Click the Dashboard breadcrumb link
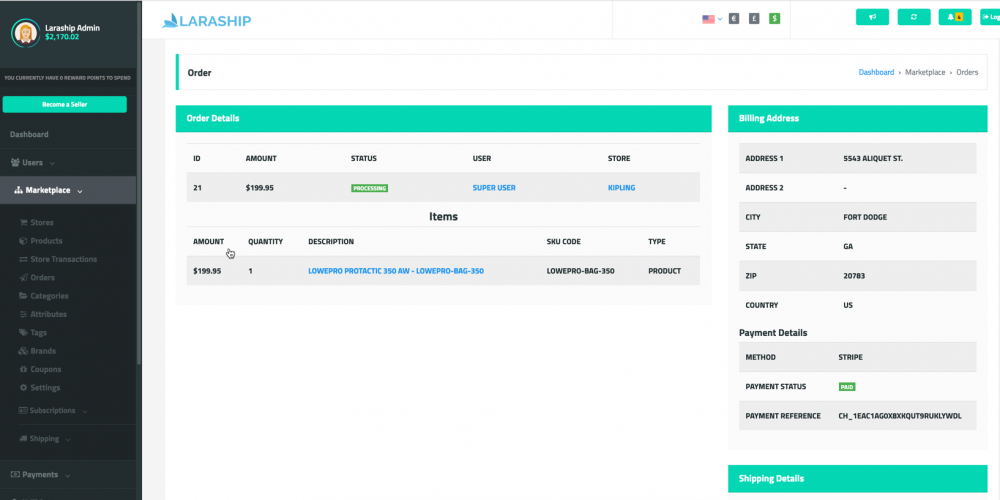Screen dimensions: 1000x500 876,72
